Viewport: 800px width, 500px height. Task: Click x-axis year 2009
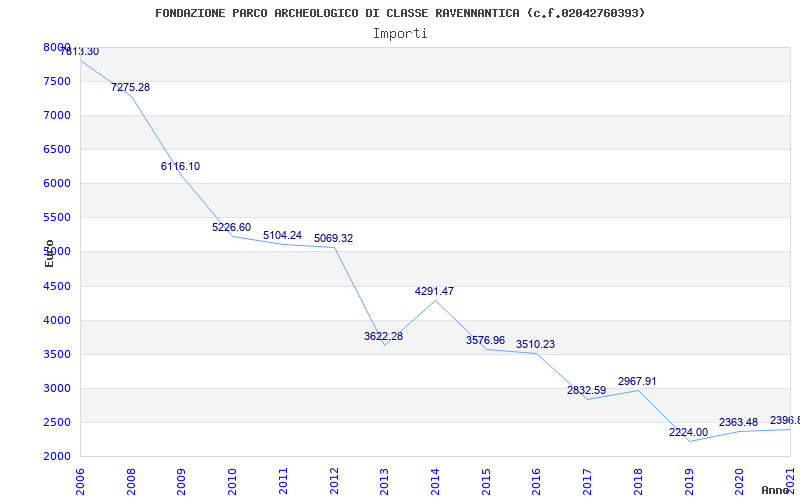tap(182, 482)
